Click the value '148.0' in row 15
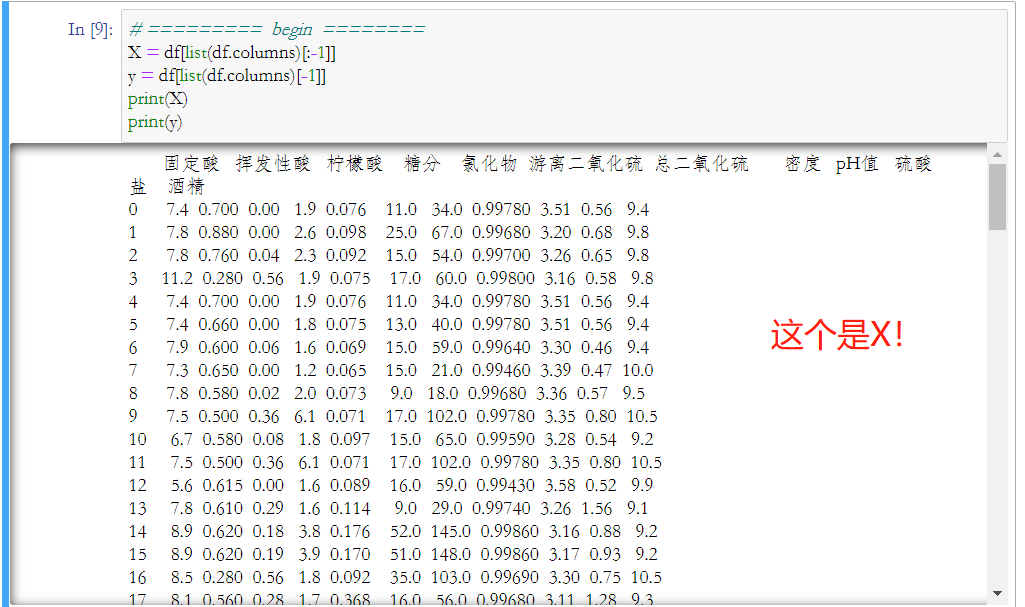Image resolution: width=1025 pixels, height=607 pixels. 451,554
